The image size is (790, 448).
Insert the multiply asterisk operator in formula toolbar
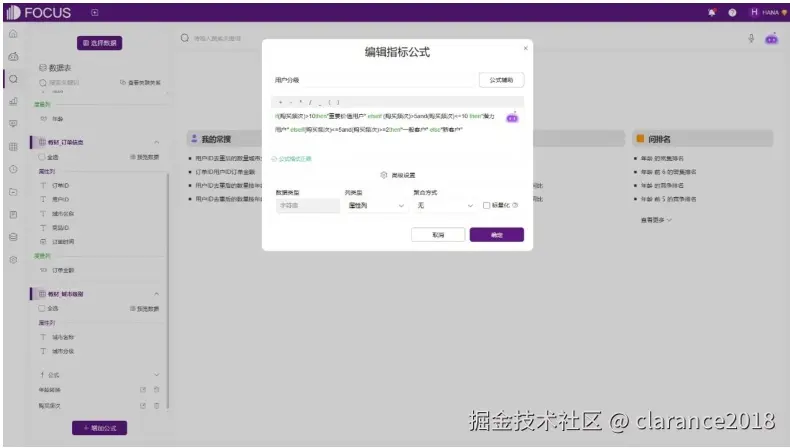301,102
